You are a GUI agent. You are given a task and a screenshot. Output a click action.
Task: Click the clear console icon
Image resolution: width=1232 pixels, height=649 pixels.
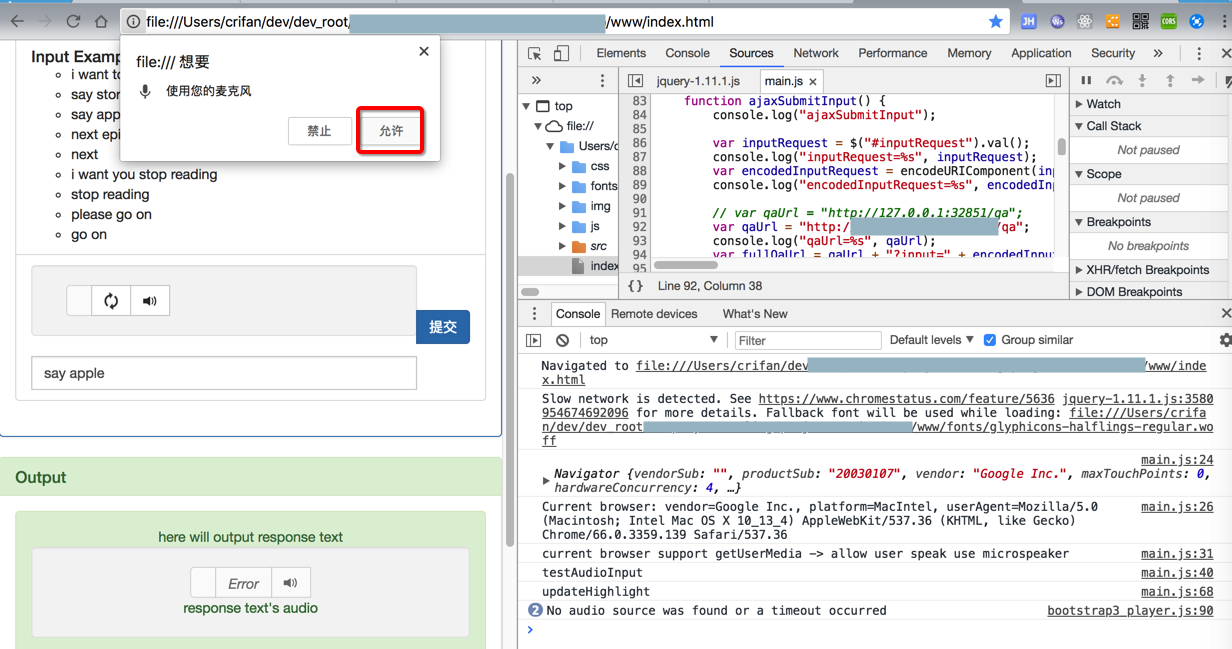click(563, 341)
